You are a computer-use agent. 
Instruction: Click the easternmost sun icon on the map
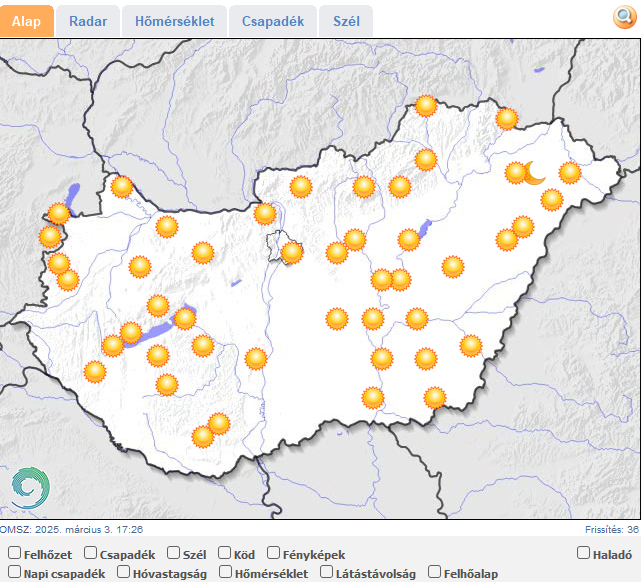pyautogui.click(x=570, y=172)
